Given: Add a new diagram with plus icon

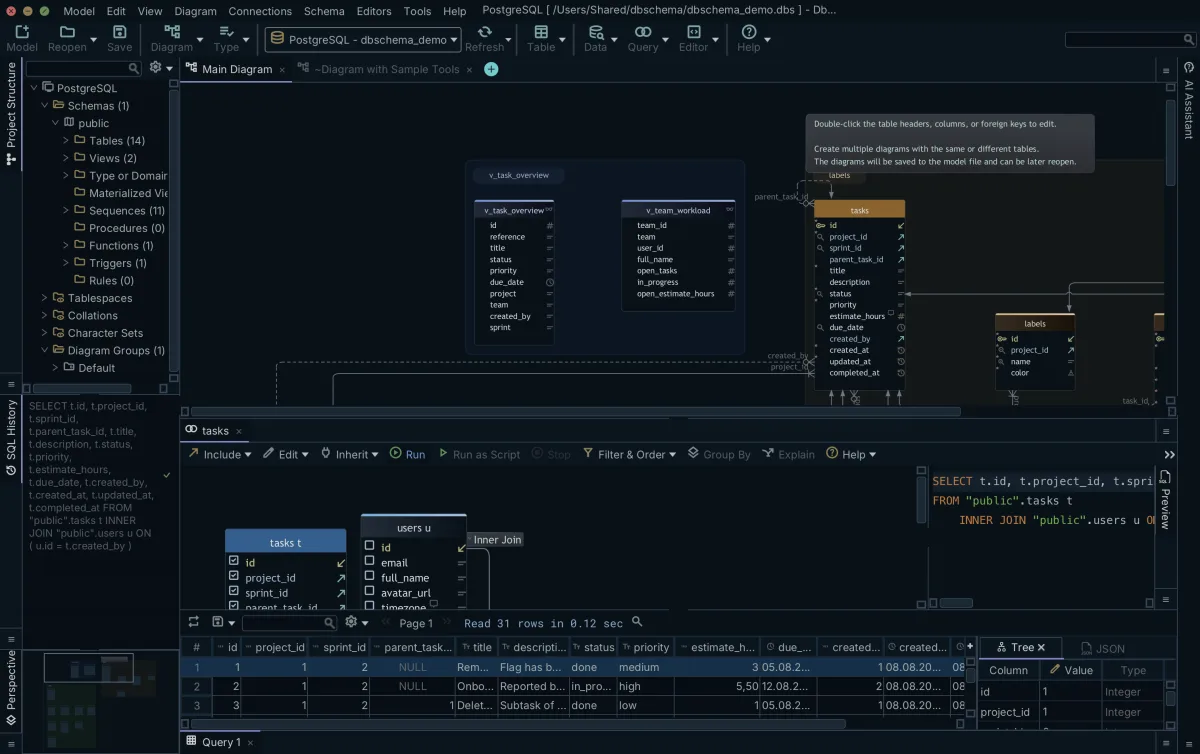Looking at the screenshot, I should coord(491,69).
